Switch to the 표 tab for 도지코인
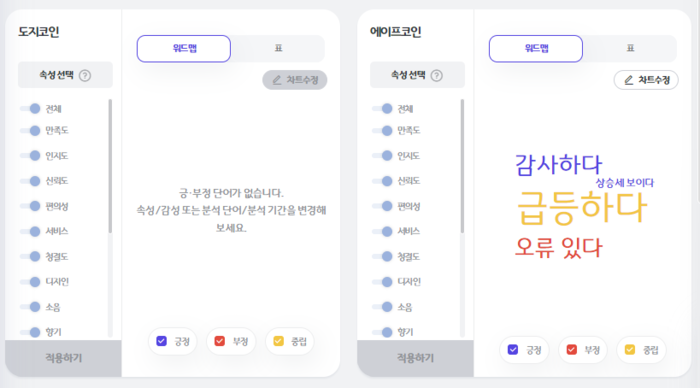This screenshot has height=388, width=700. (278, 48)
